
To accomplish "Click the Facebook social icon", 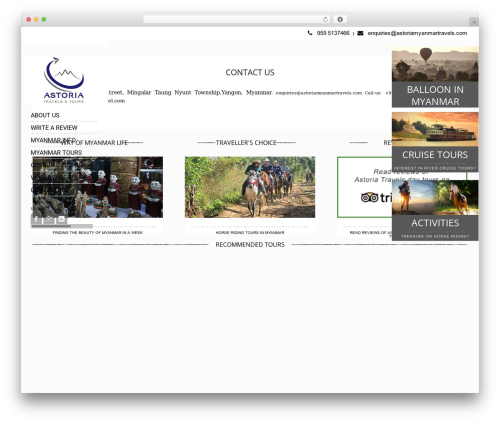I will coord(36,219).
